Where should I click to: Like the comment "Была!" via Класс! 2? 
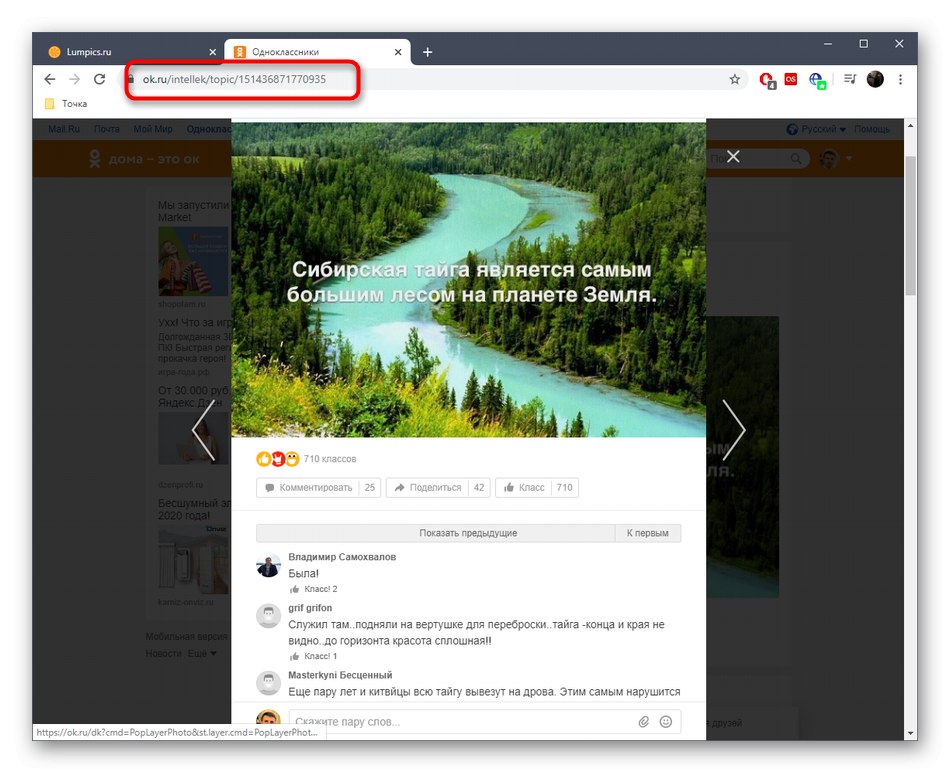coord(313,589)
